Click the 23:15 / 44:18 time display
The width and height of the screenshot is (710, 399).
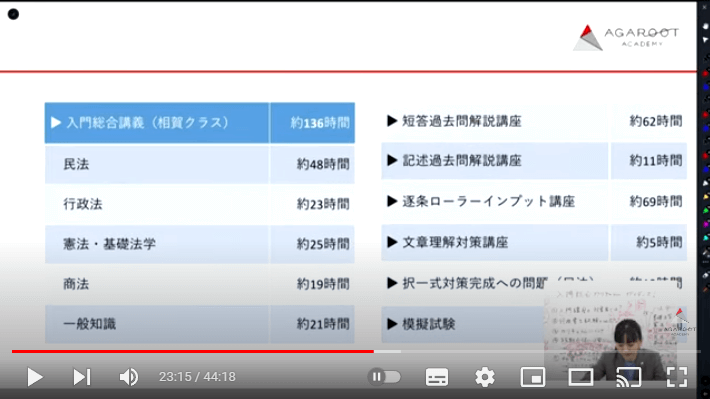pos(197,377)
